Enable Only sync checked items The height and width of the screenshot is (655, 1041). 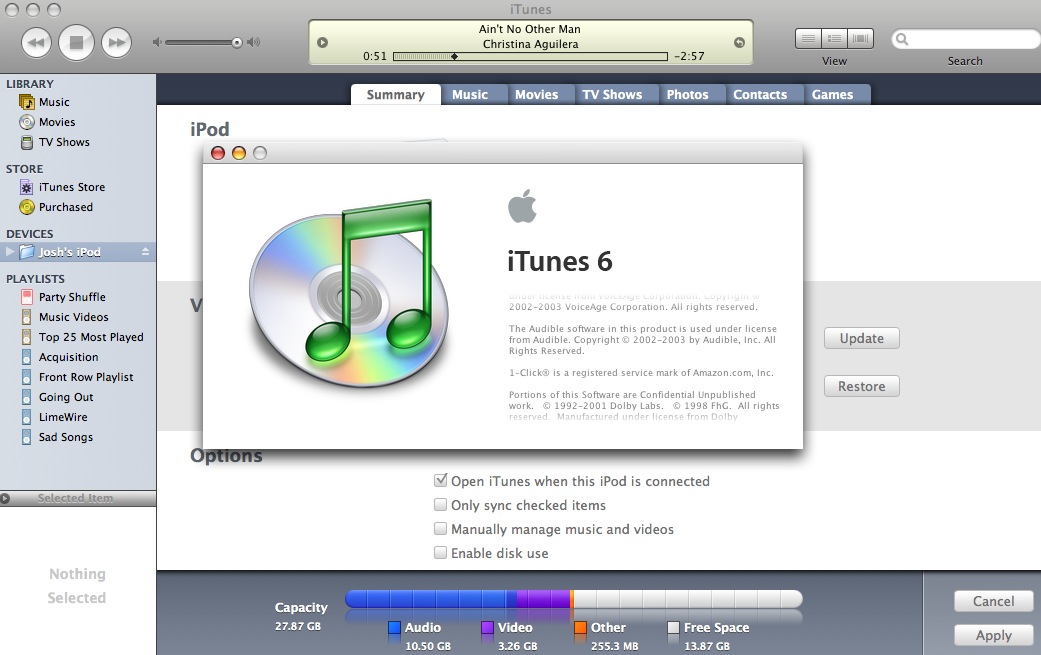(440, 504)
